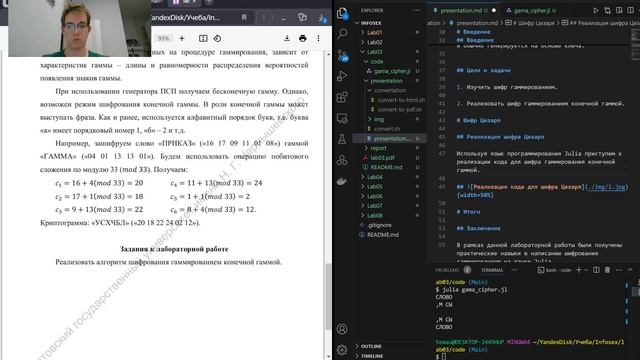
Task: Open changes compare icon in editor toolbar
Action: 607,10
